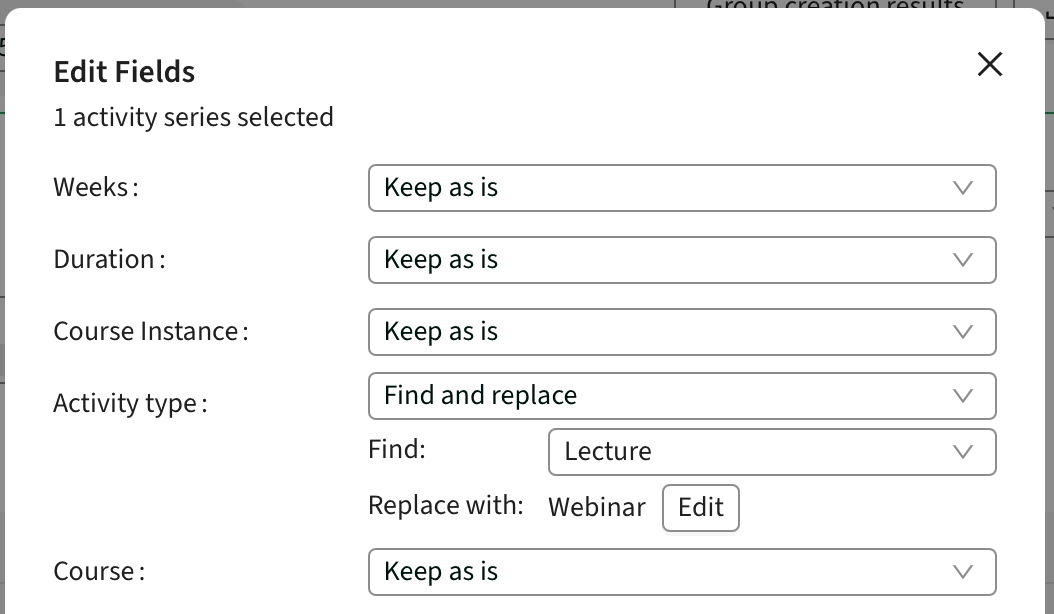
Task: Click the '1 activity series selected' text
Action: pyautogui.click(x=193, y=118)
